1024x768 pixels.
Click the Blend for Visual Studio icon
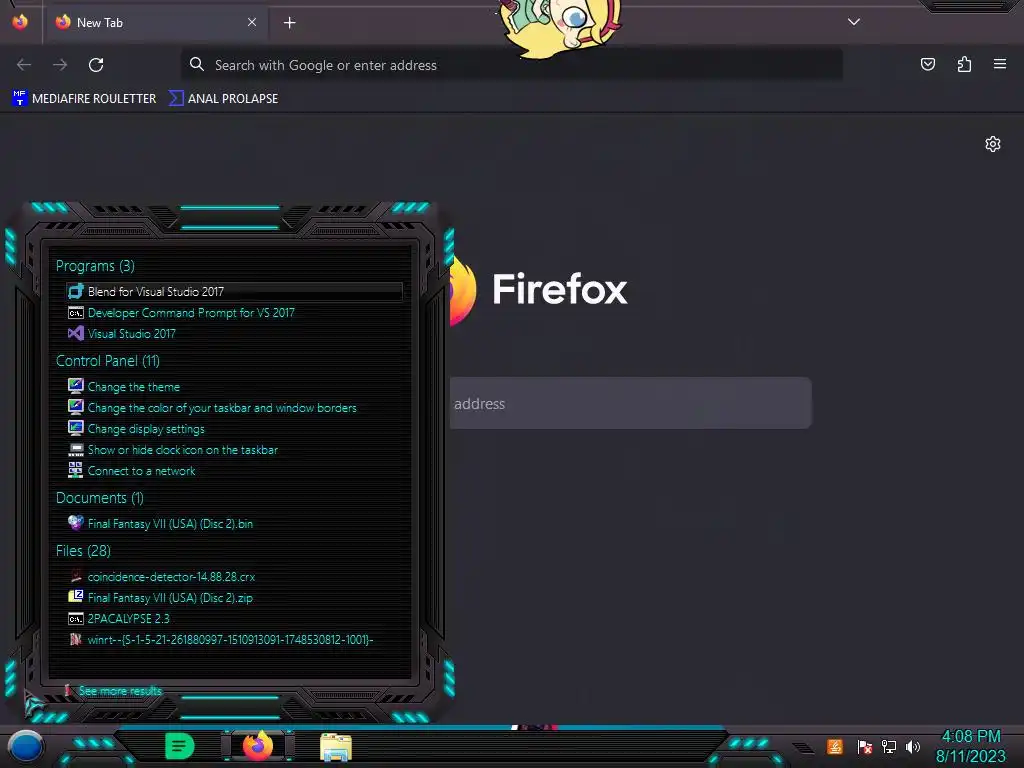(x=76, y=291)
